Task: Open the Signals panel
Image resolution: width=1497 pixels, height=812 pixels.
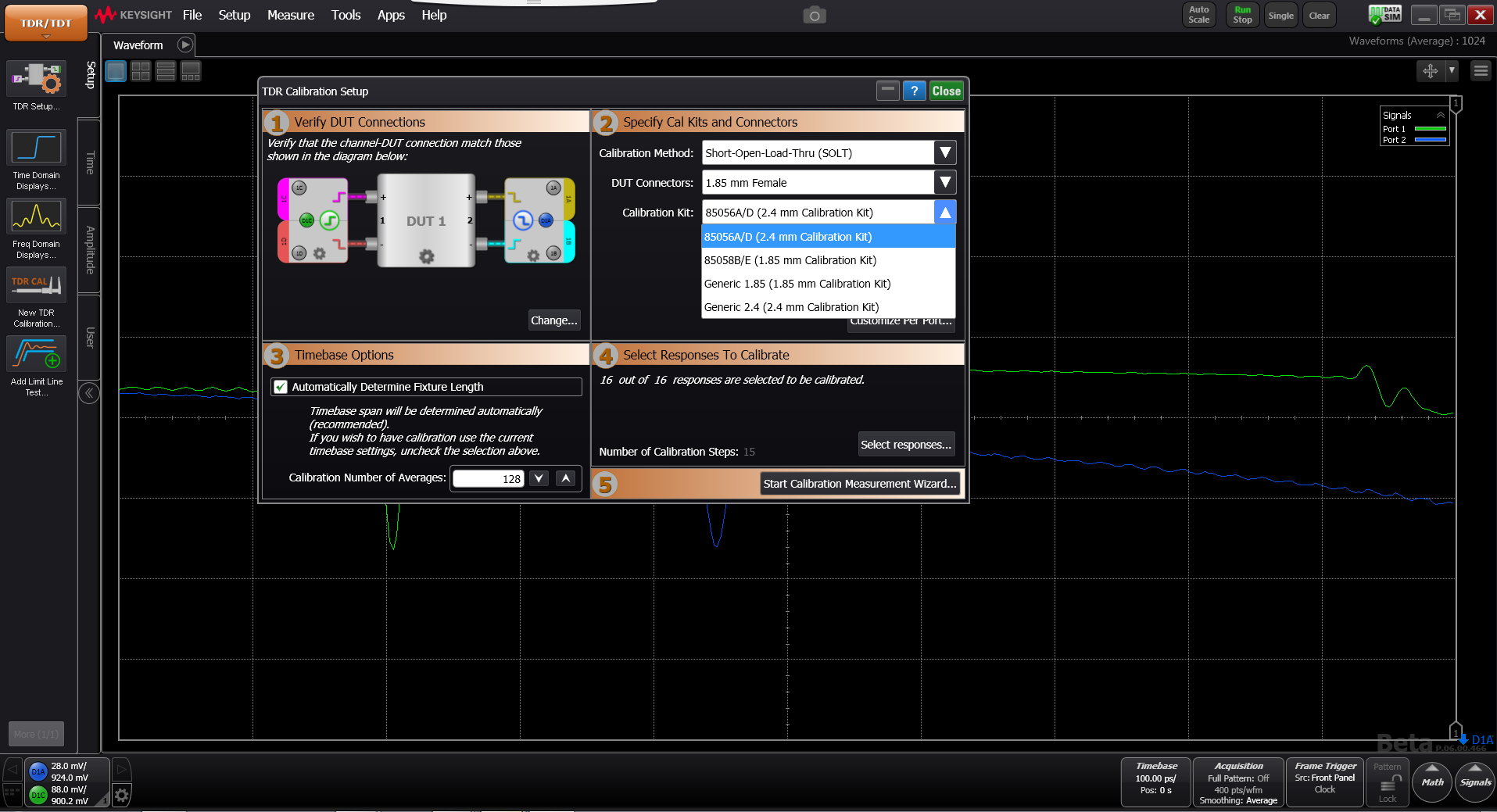Action: point(1474,781)
